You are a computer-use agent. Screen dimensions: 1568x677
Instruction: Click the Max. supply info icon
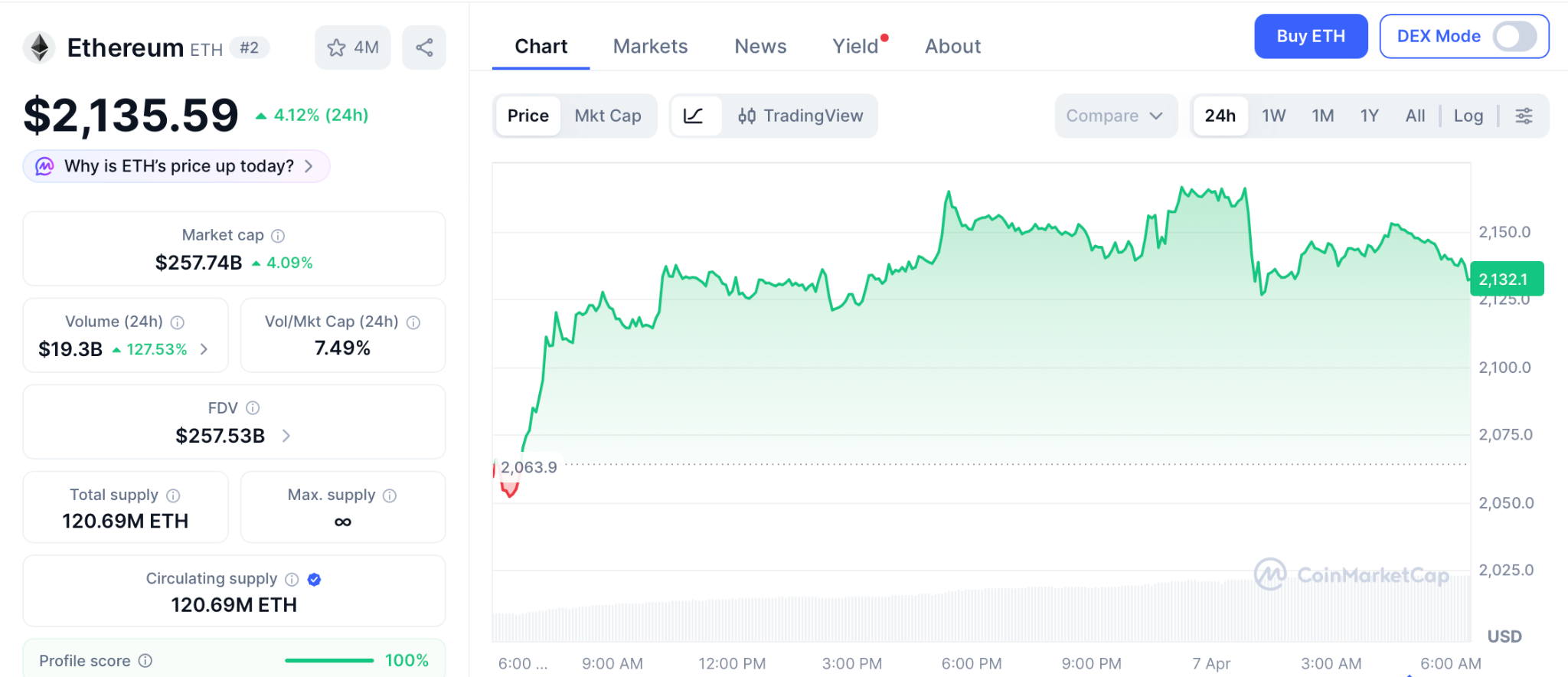pos(390,495)
